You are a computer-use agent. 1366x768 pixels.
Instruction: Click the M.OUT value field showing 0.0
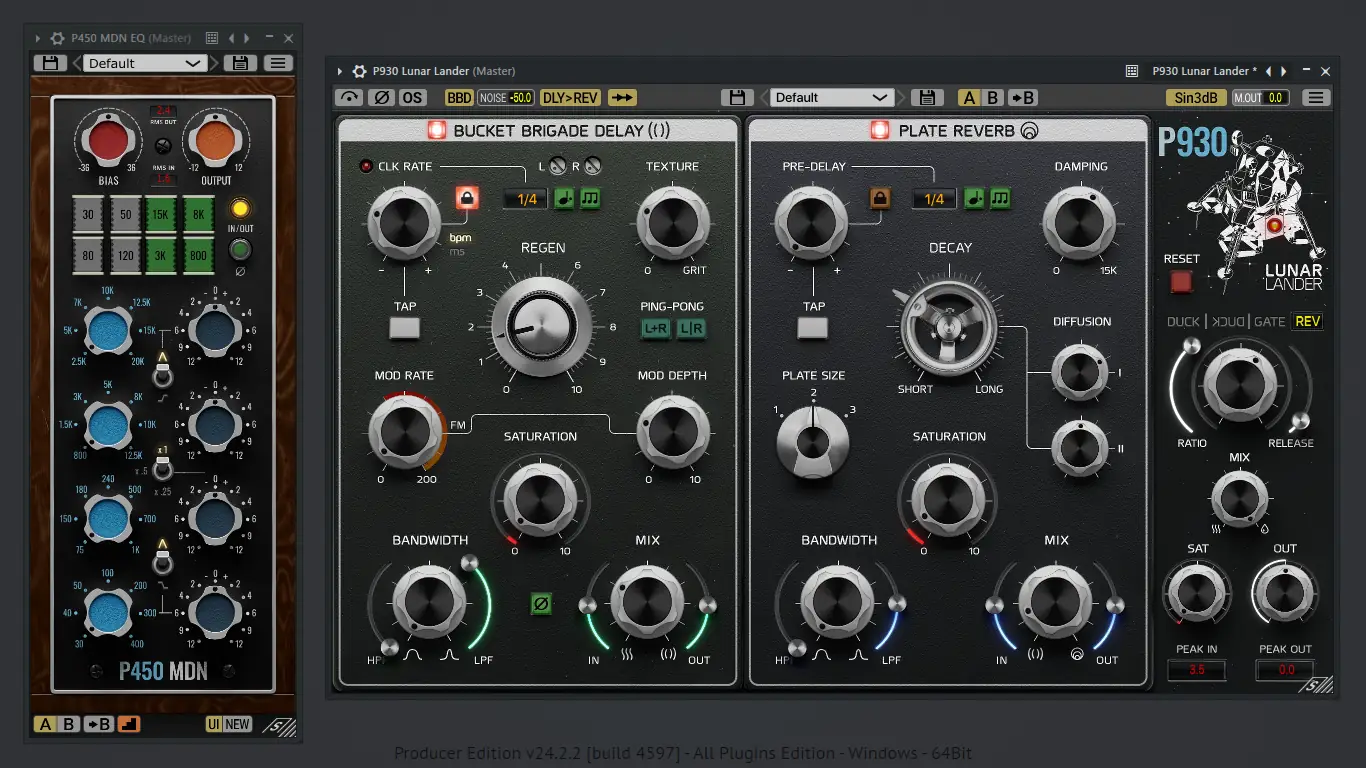point(1260,98)
